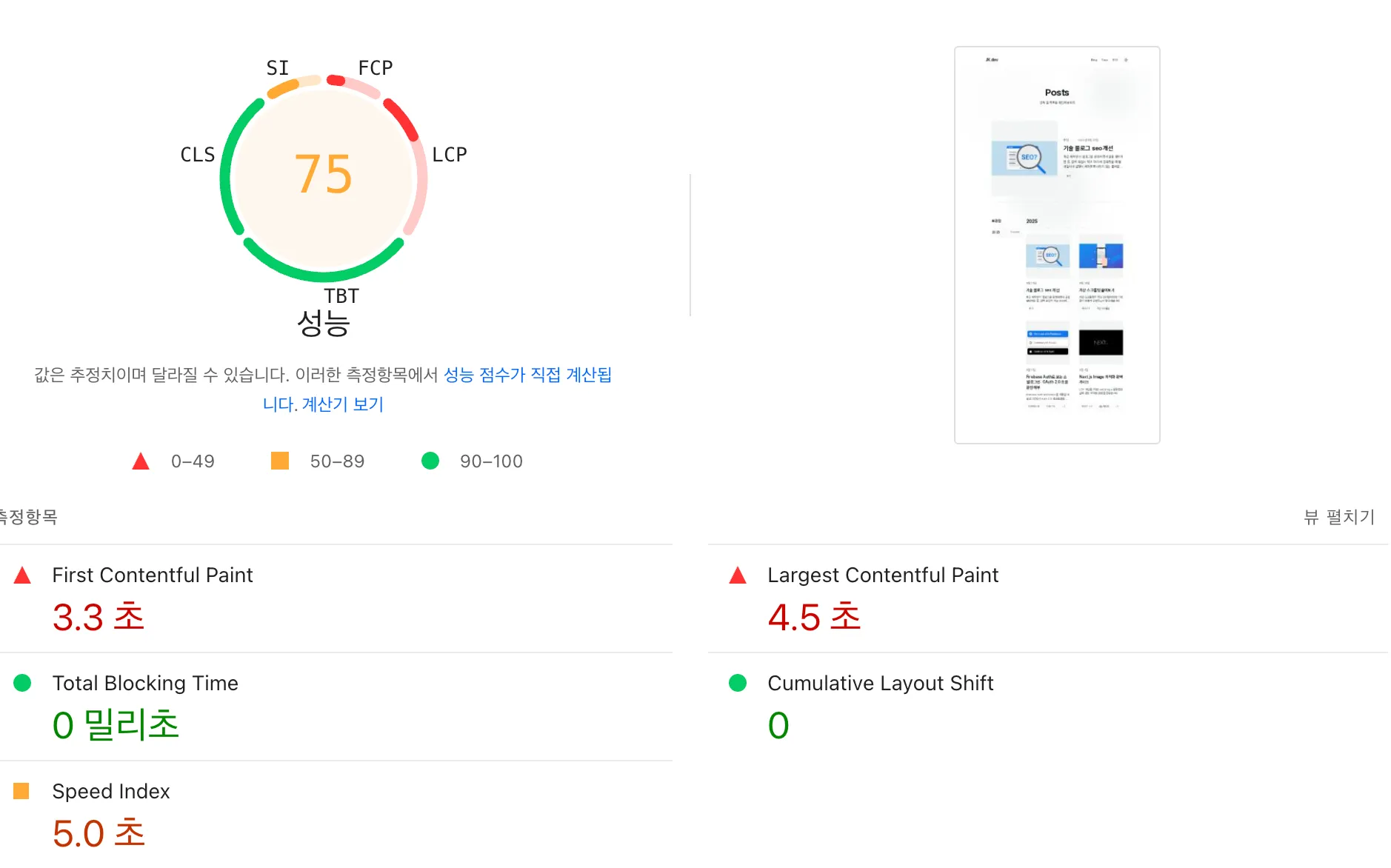This screenshot has height=868, width=1391.
Task: Click the 성능 label below the gauge
Action: click(x=324, y=324)
